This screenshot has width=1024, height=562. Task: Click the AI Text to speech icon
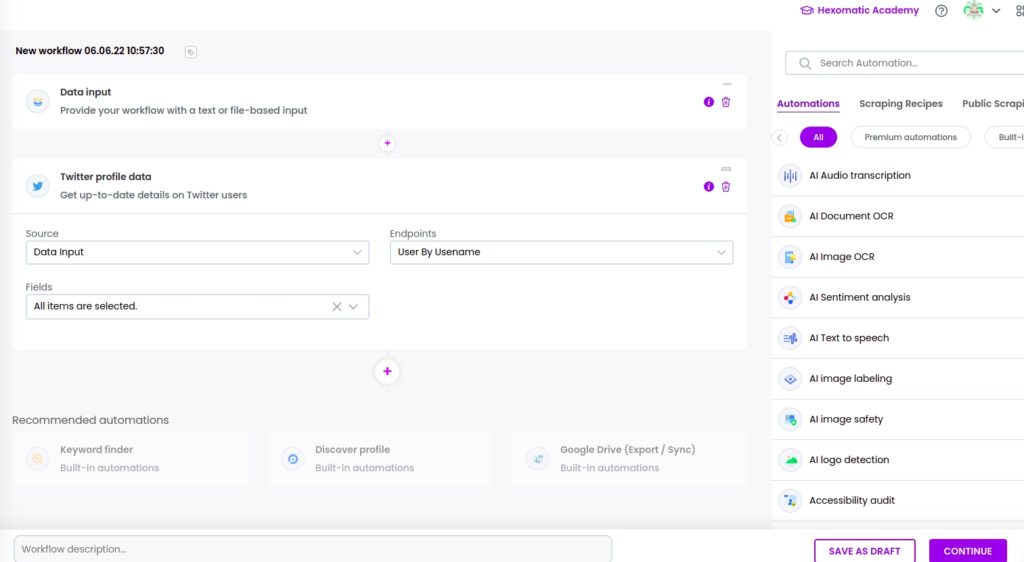790,338
